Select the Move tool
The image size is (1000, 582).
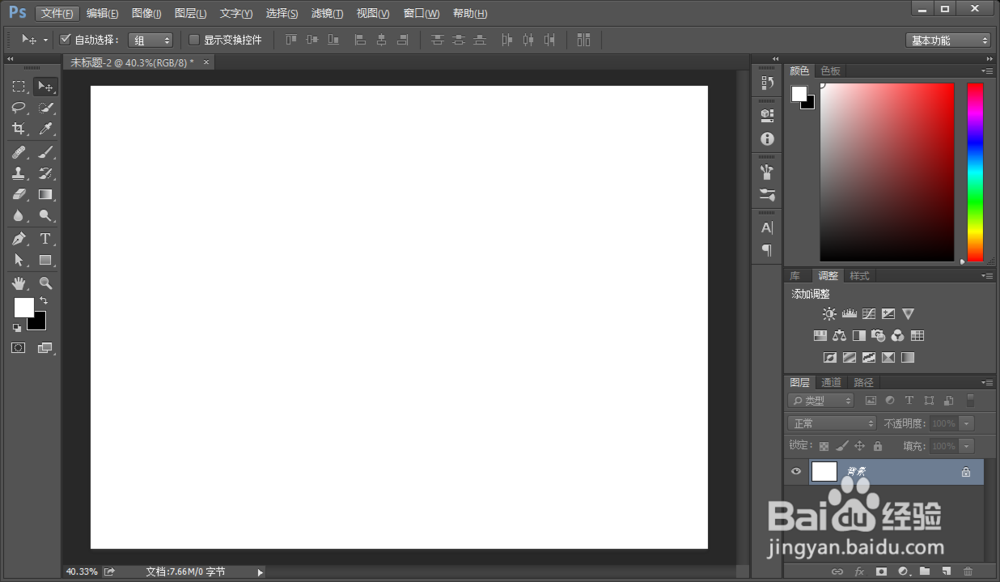tap(45, 87)
